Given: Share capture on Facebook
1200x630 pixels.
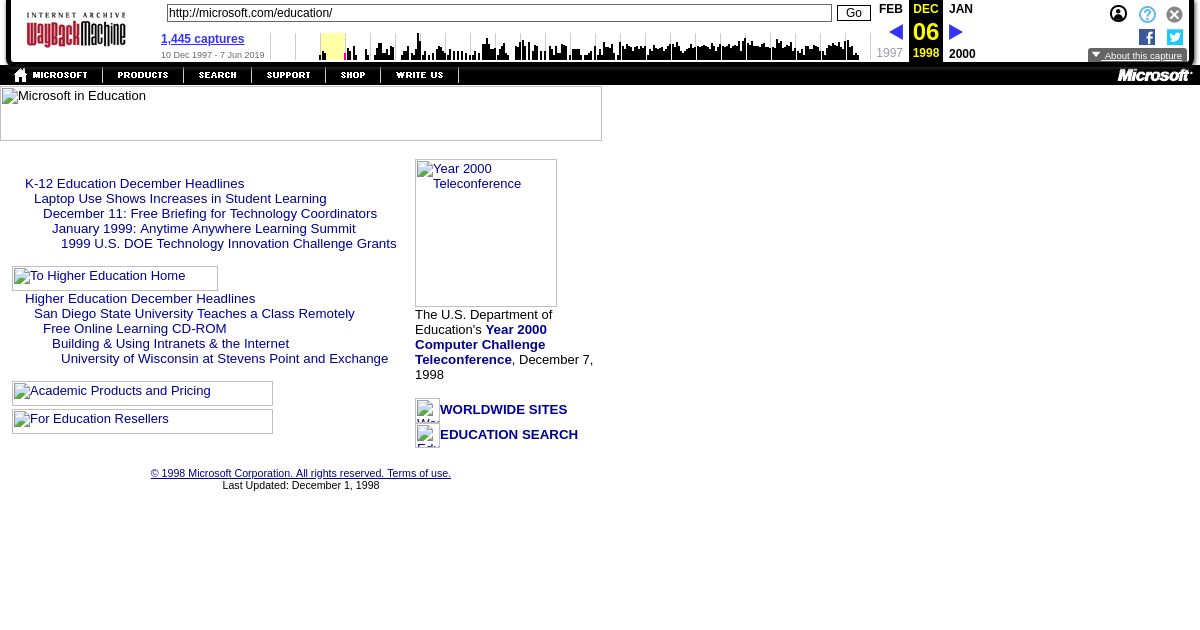Looking at the screenshot, I should click(x=1147, y=37).
